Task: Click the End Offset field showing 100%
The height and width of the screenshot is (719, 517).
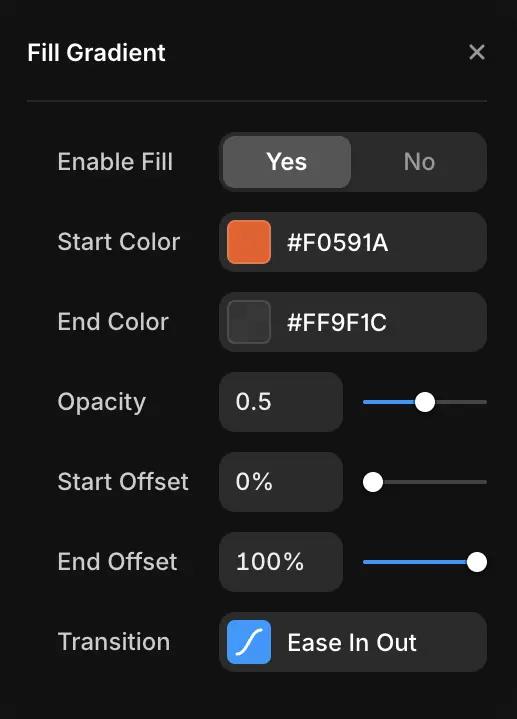Action: coord(281,562)
